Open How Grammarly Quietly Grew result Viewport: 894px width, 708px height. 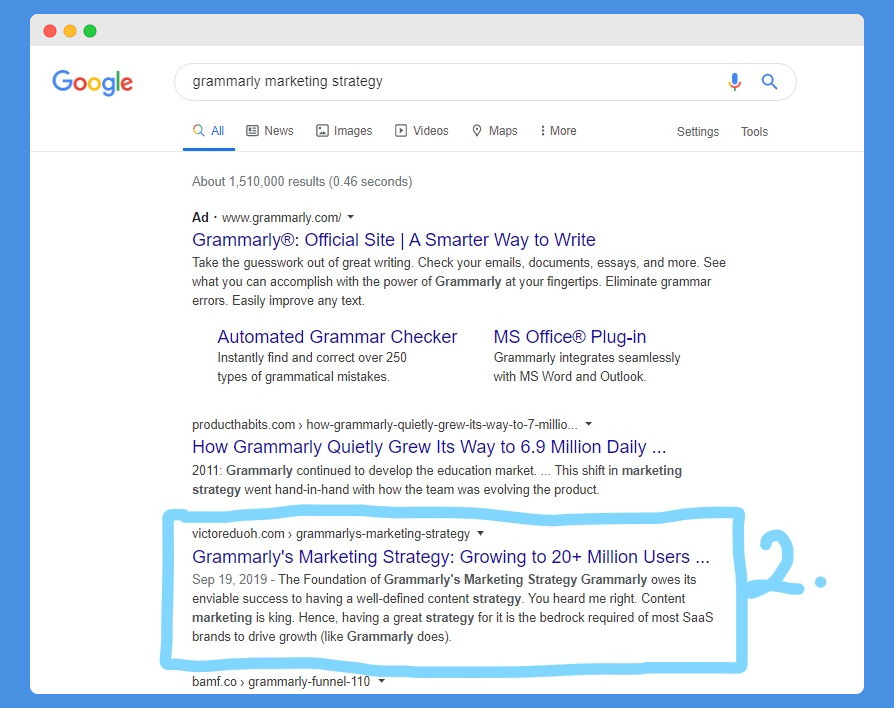[x=429, y=447]
